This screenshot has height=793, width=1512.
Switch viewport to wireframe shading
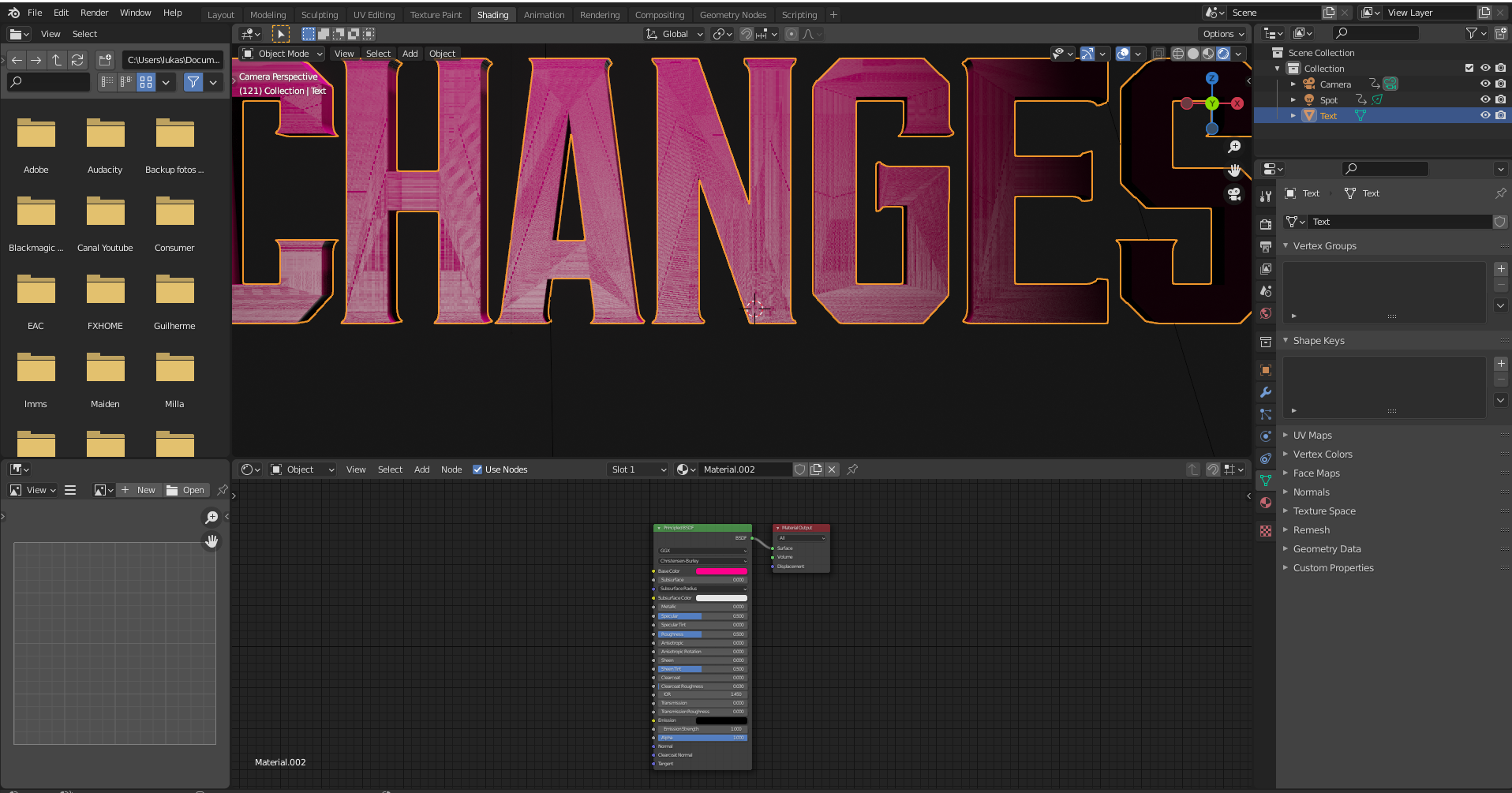tap(1178, 54)
